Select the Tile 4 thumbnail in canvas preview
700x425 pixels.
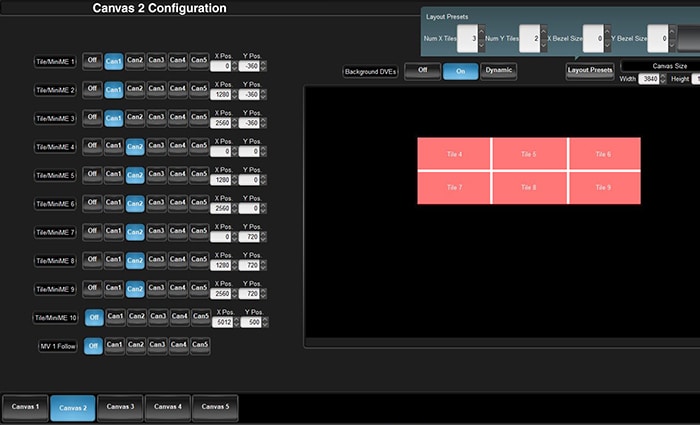pyautogui.click(x=454, y=154)
